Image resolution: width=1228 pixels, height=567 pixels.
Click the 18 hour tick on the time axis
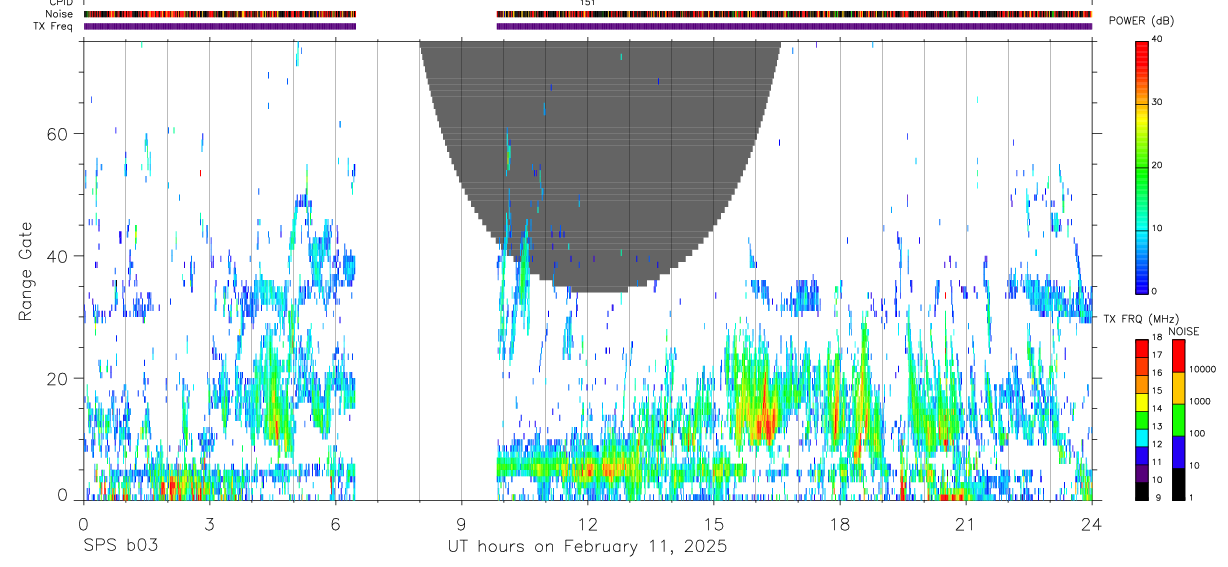(839, 524)
